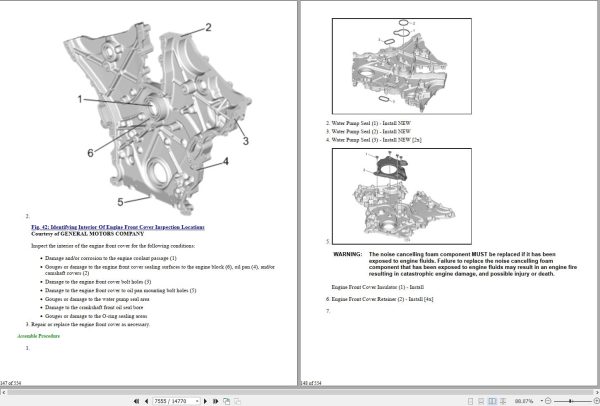The image size is (600, 406).
Task: Click the zoom in plus button
Action: pos(598,401)
